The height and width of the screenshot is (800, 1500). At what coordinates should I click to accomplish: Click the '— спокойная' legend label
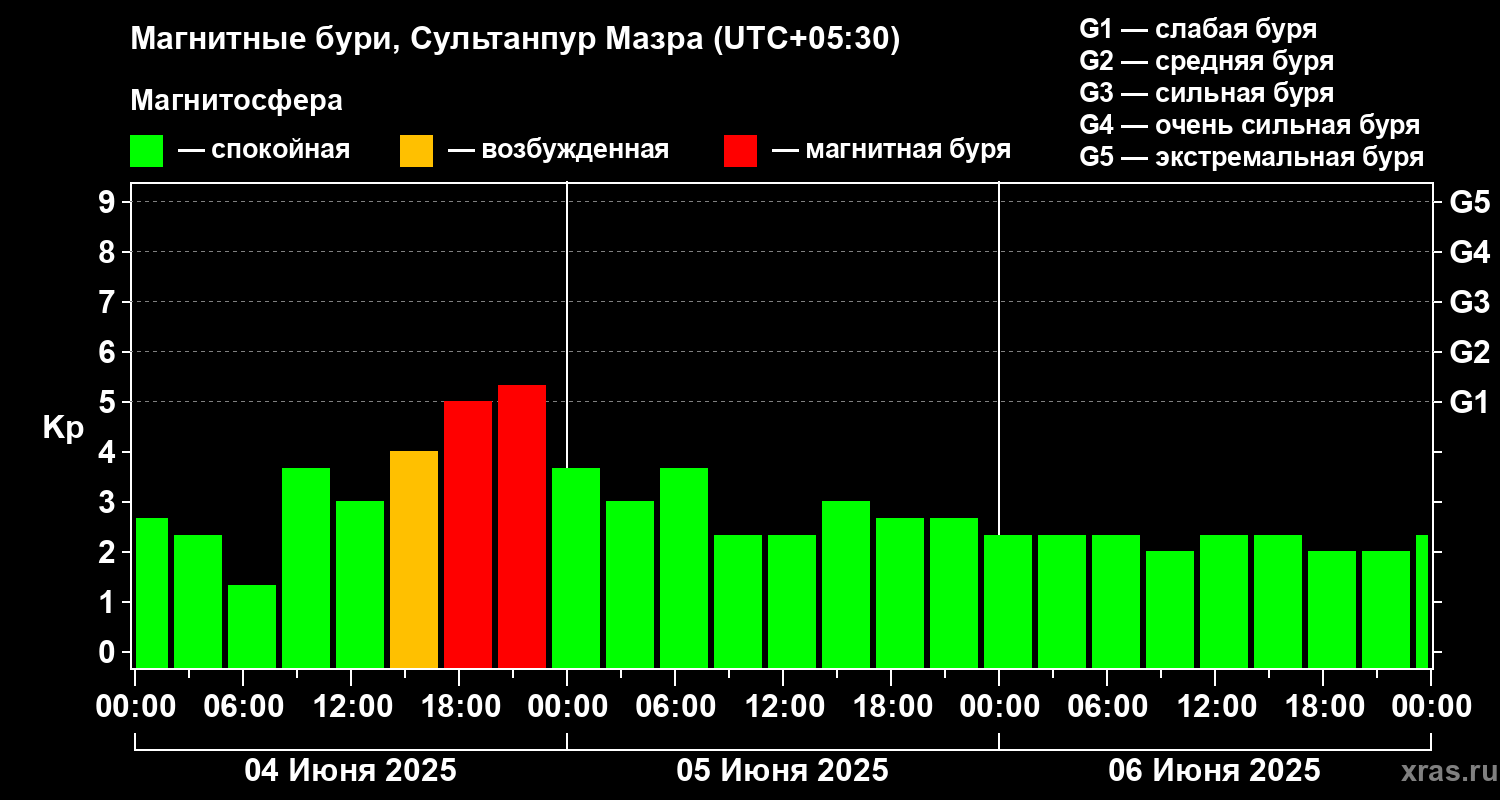[x=263, y=150]
